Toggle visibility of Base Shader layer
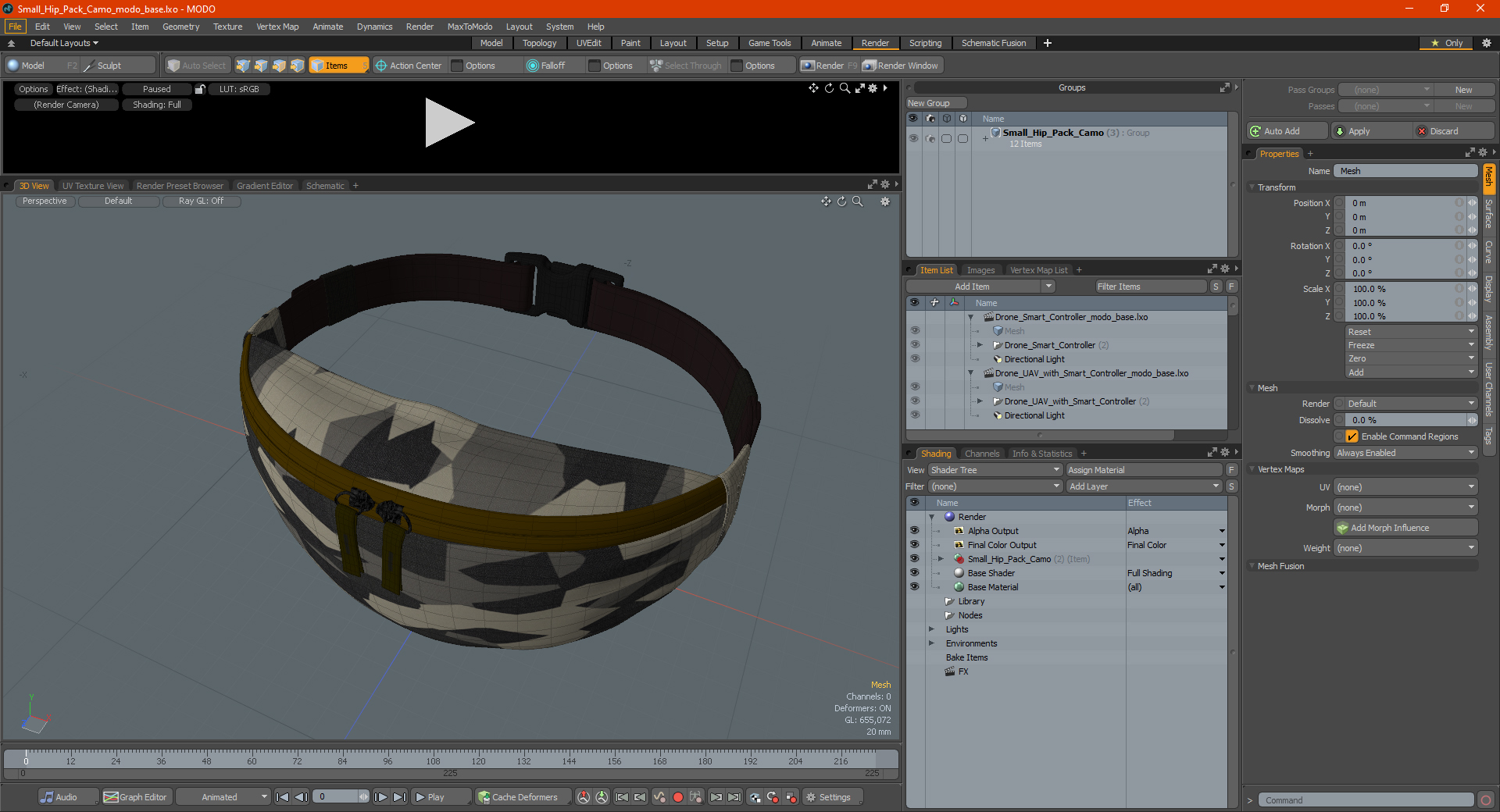The width and height of the screenshot is (1500, 812). [x=914, y=573]
